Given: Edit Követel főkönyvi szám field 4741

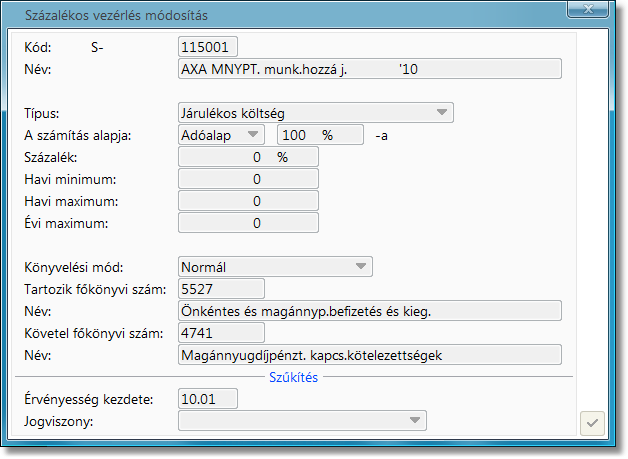Looking at the screenshot, I should pos(220,333).
